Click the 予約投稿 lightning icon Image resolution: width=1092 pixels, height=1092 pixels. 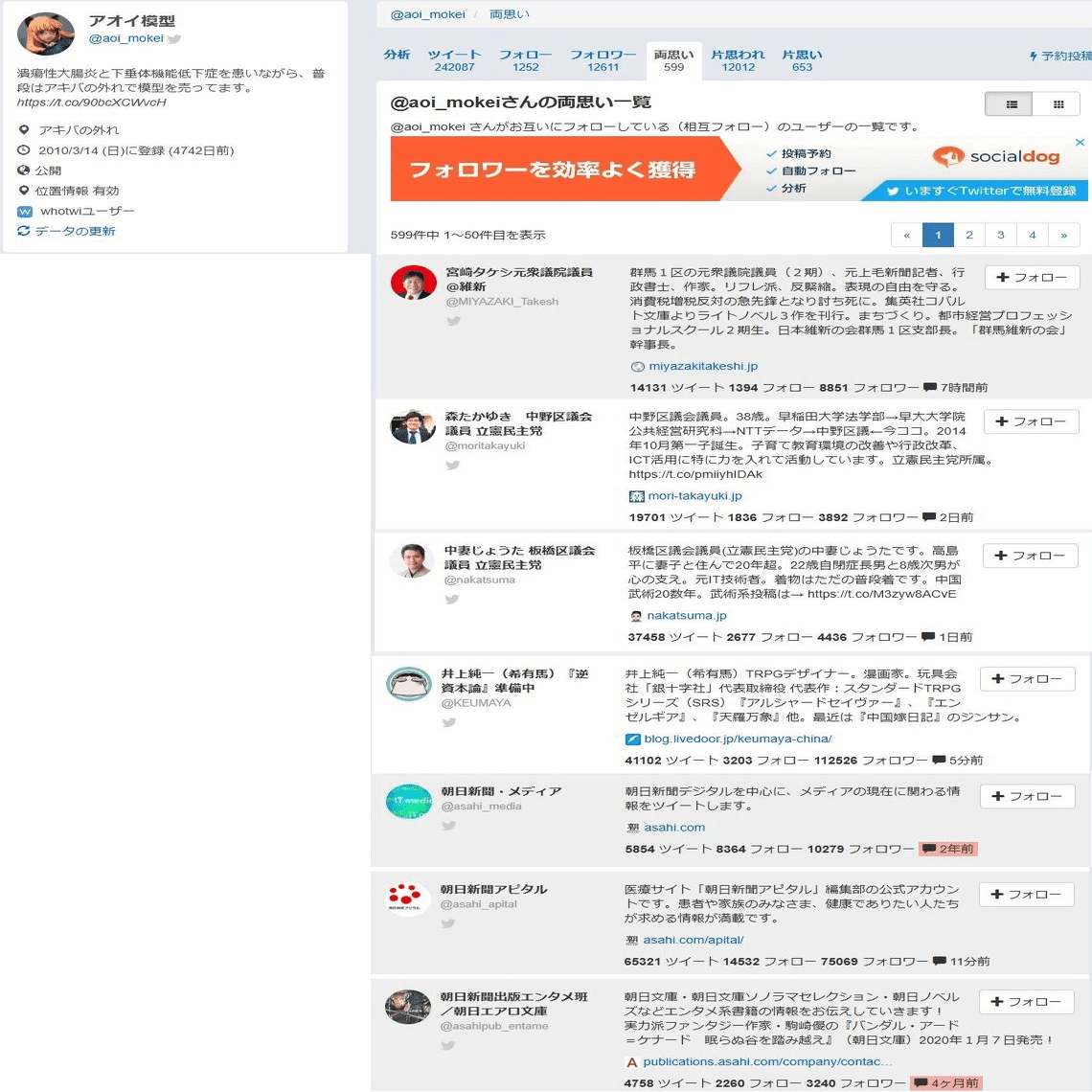point(1034,56)
